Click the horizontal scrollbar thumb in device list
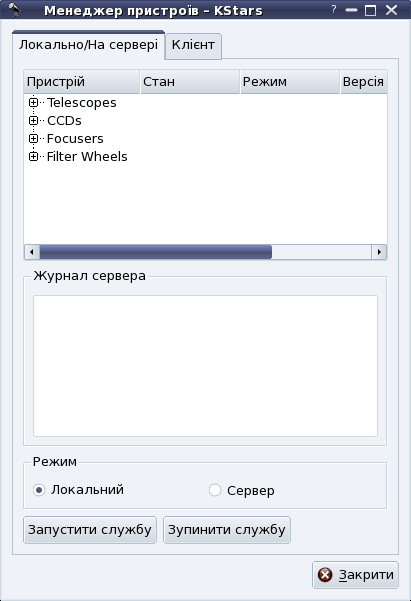 [x=156, y=252]
